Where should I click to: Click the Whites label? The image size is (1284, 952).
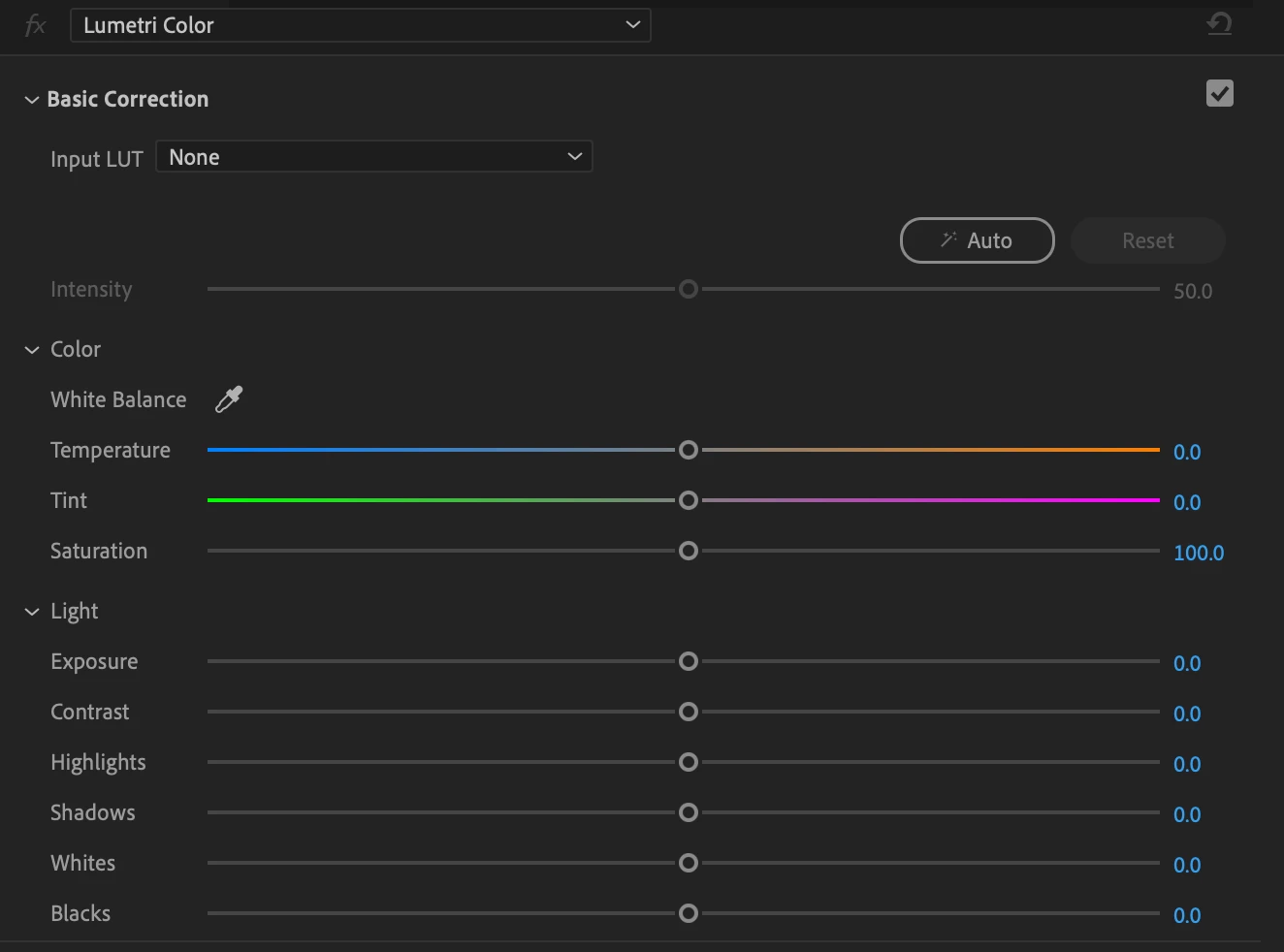point(83,863)
